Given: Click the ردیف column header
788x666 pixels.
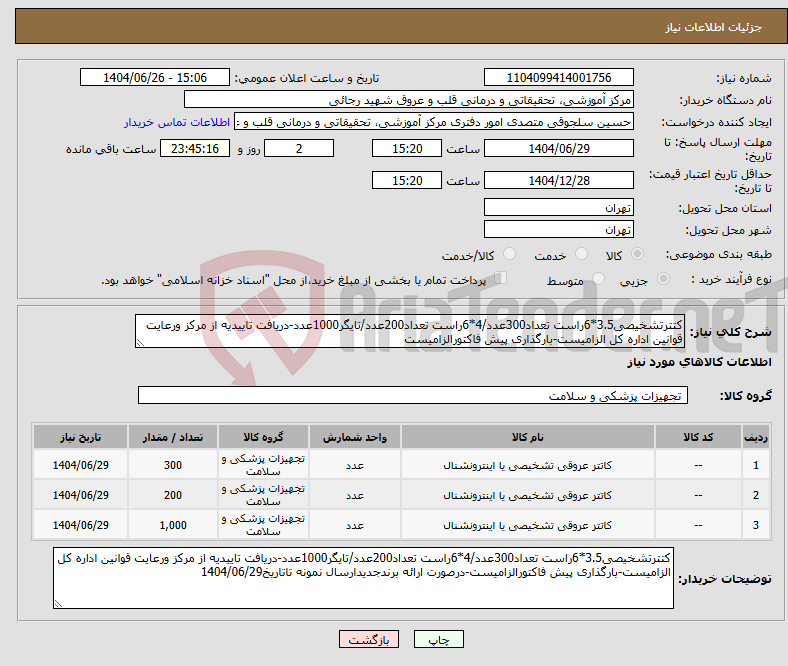Looking at the screenshot, I should [756, 437].
